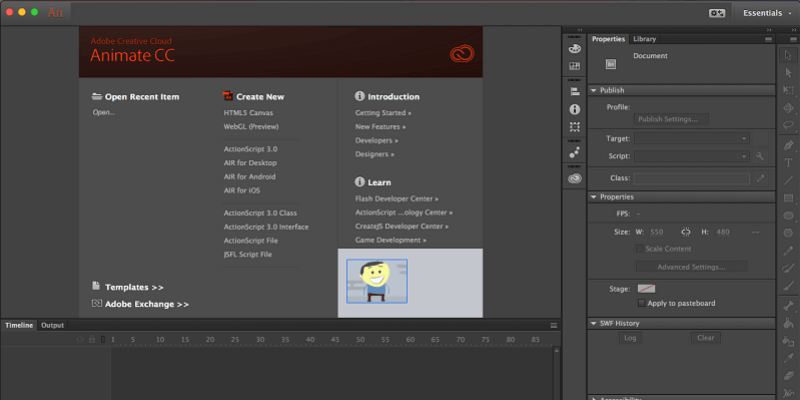Select the Rectangle tool
This screenshot has height=400, width=800.
(x=788, y=198)
